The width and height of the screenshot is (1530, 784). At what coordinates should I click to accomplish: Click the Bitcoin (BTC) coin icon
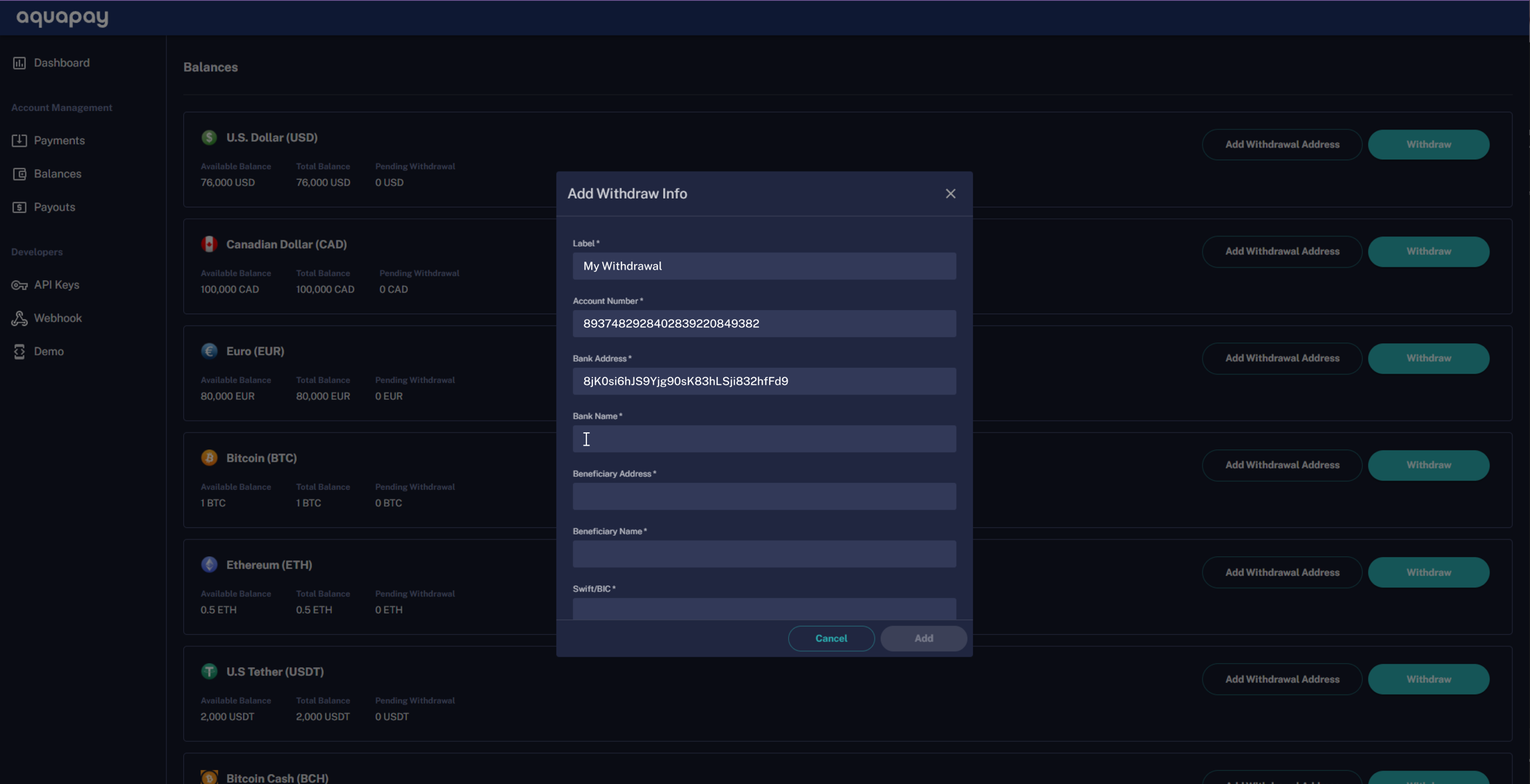tap(209, 458)
